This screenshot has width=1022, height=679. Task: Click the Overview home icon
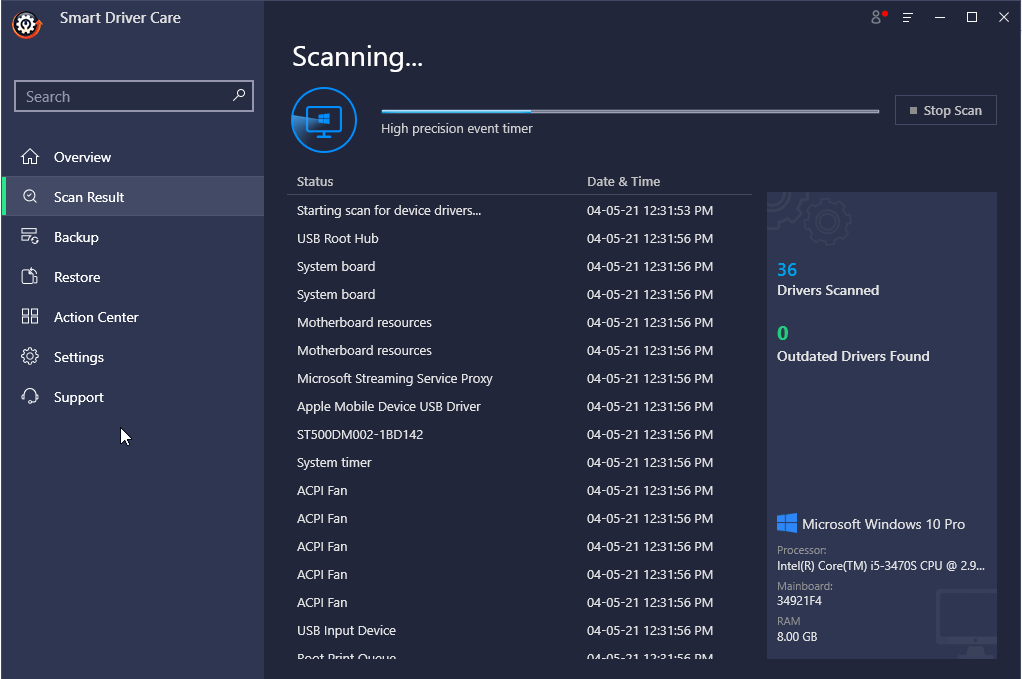click(30, 157)
